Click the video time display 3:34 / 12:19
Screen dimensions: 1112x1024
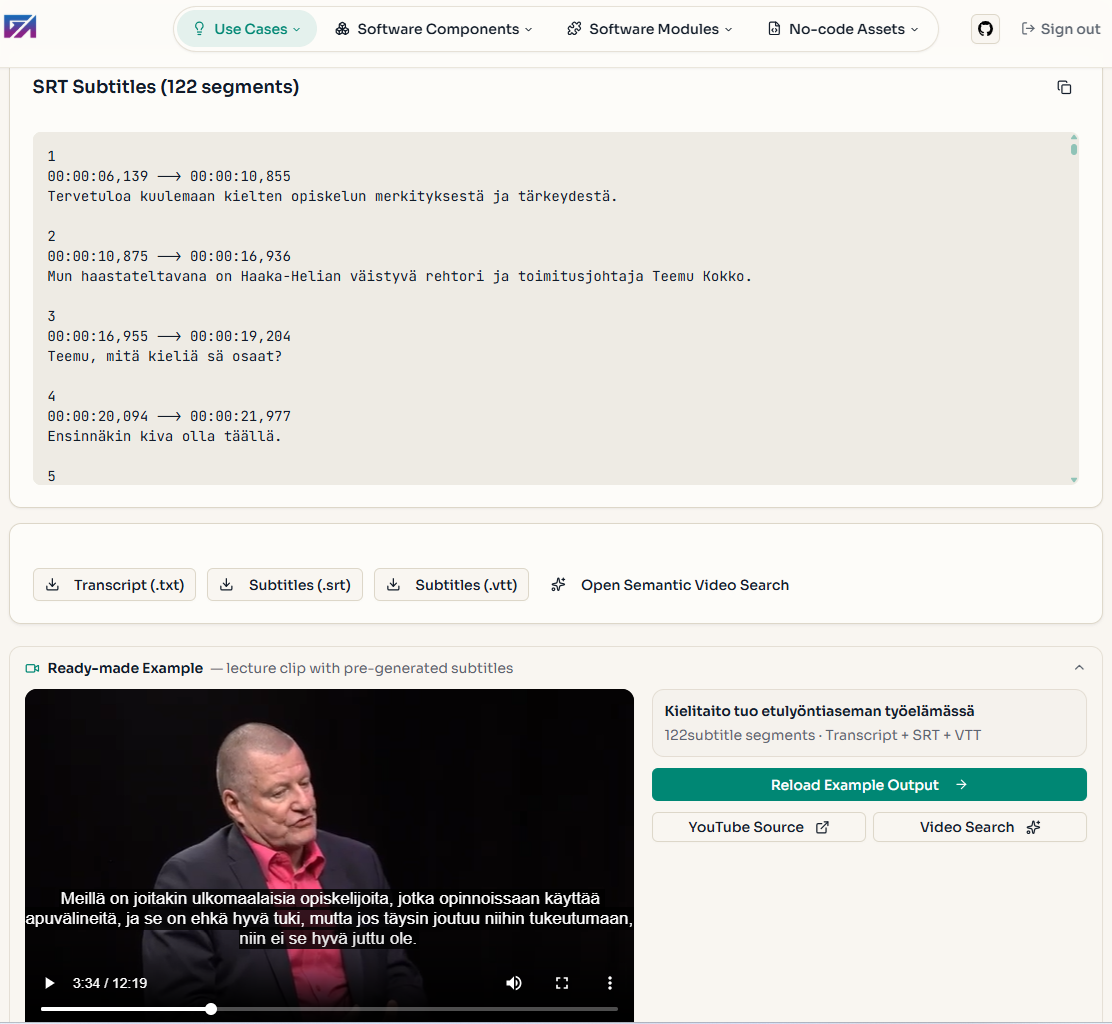110,983
